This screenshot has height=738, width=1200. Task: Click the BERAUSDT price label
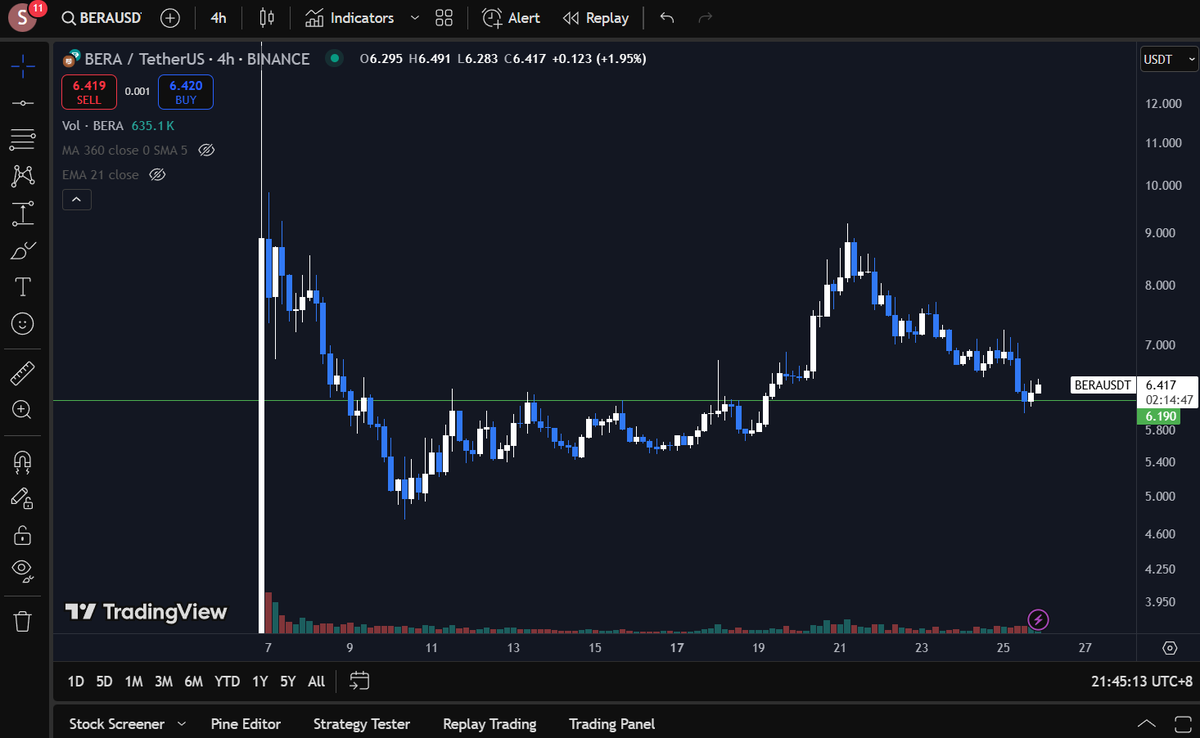[1103, 385]
